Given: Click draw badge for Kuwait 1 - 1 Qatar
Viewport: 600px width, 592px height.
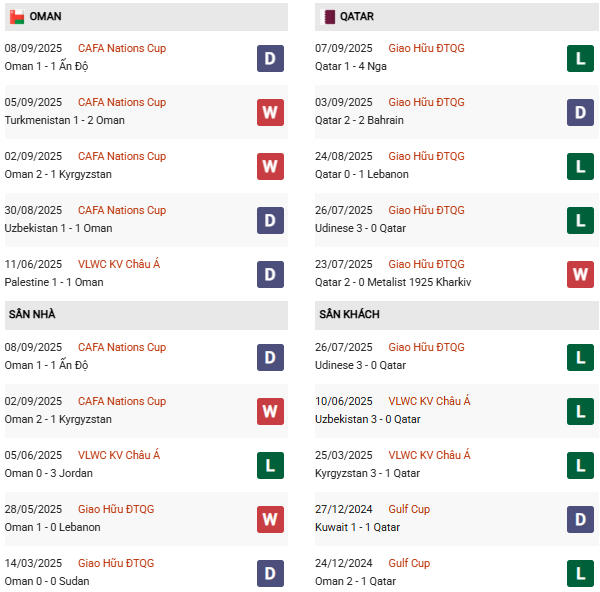Looking at the screenshot, I should click(581, 519).
